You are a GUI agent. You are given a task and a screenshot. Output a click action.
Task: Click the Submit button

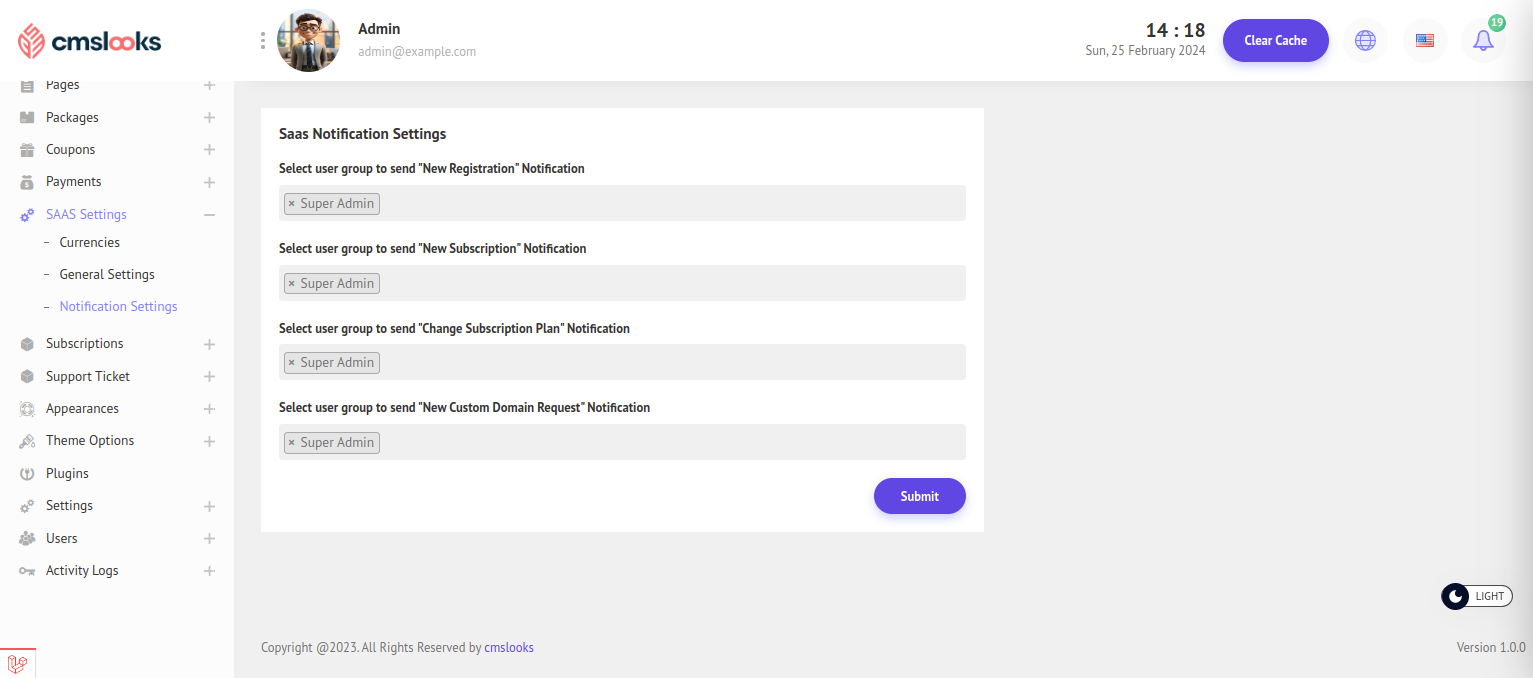(919, 496)
